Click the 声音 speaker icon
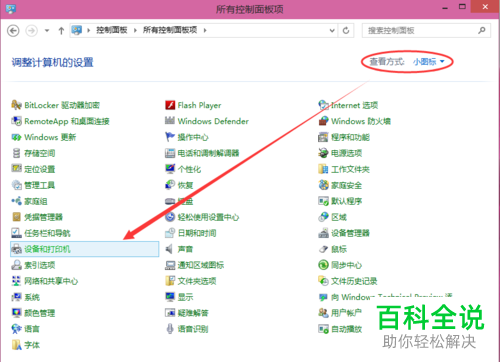 click(x=170, y=249)
